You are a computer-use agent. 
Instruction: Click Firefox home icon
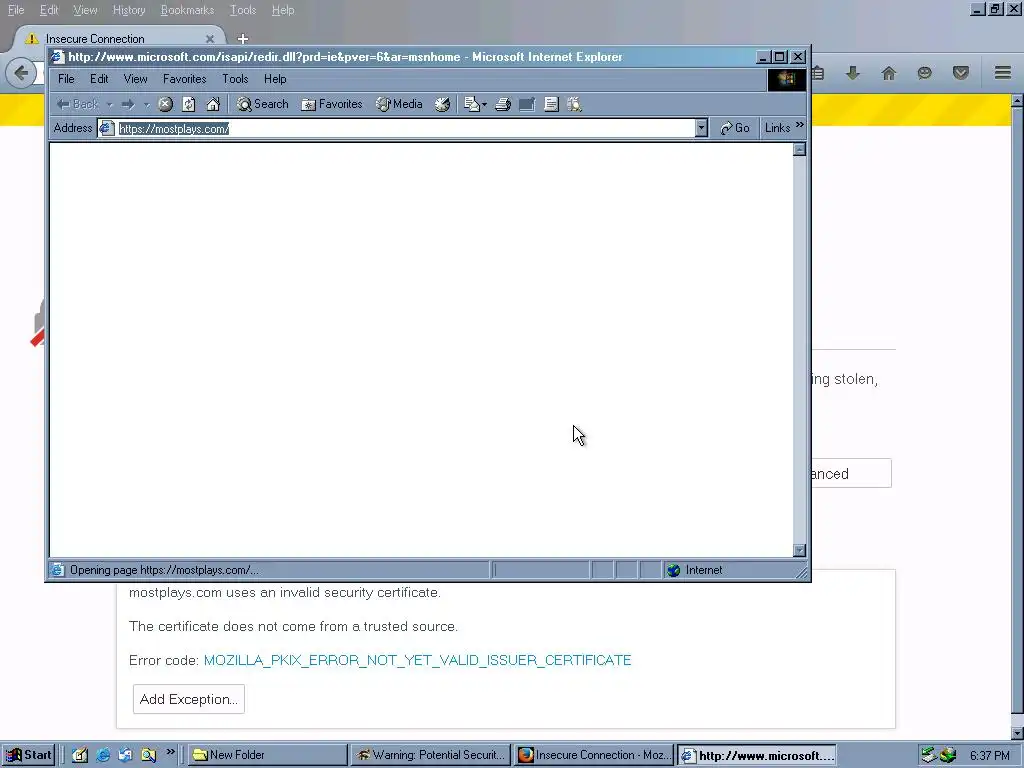(888, 73)
